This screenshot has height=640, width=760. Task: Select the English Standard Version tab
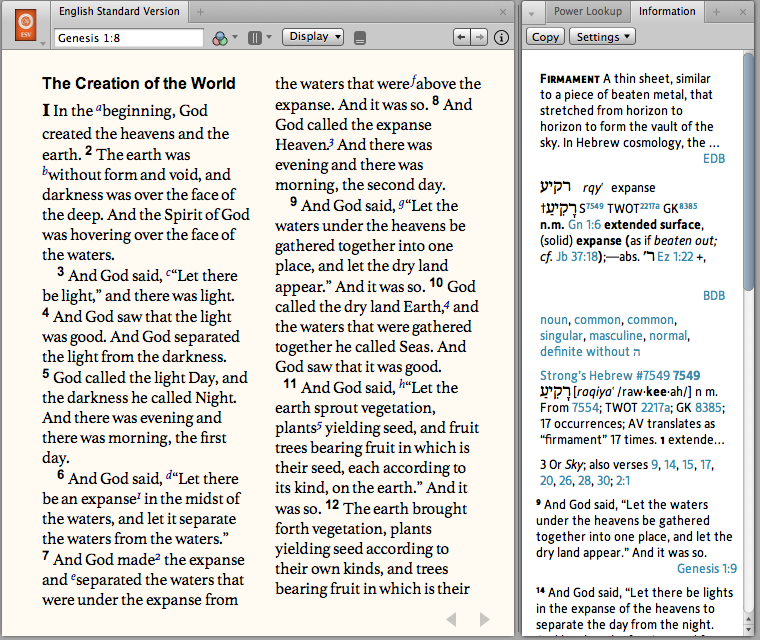pyautogui.click(x=119, y=11)
